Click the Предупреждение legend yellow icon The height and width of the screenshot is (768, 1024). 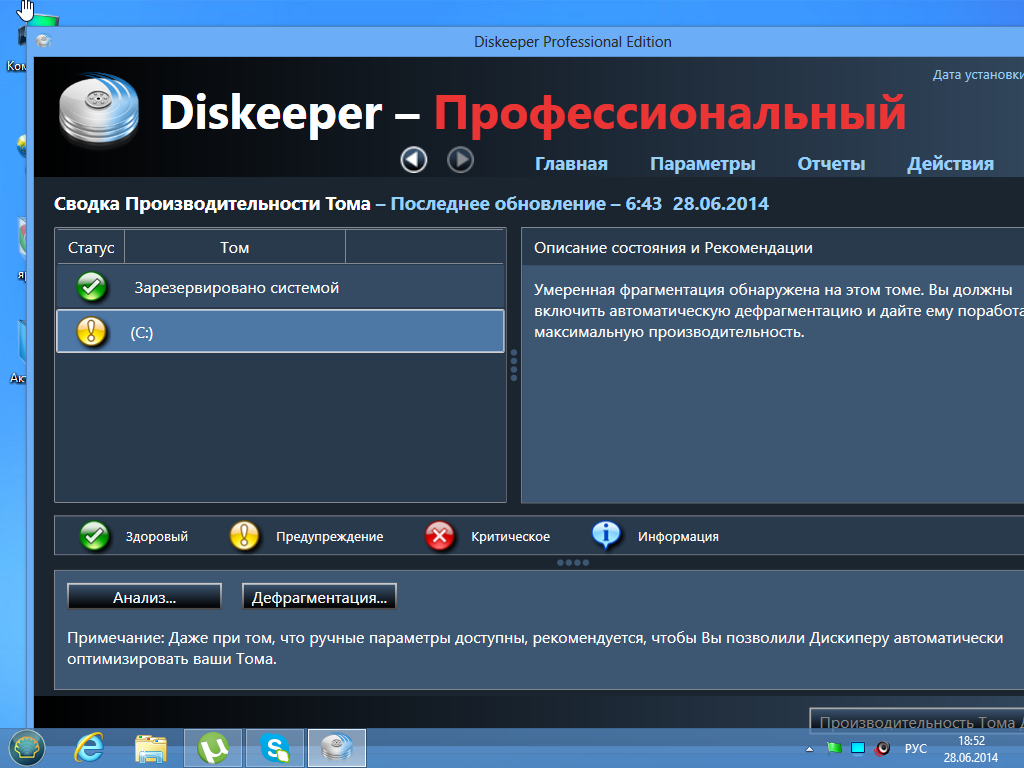pos(244,536)
